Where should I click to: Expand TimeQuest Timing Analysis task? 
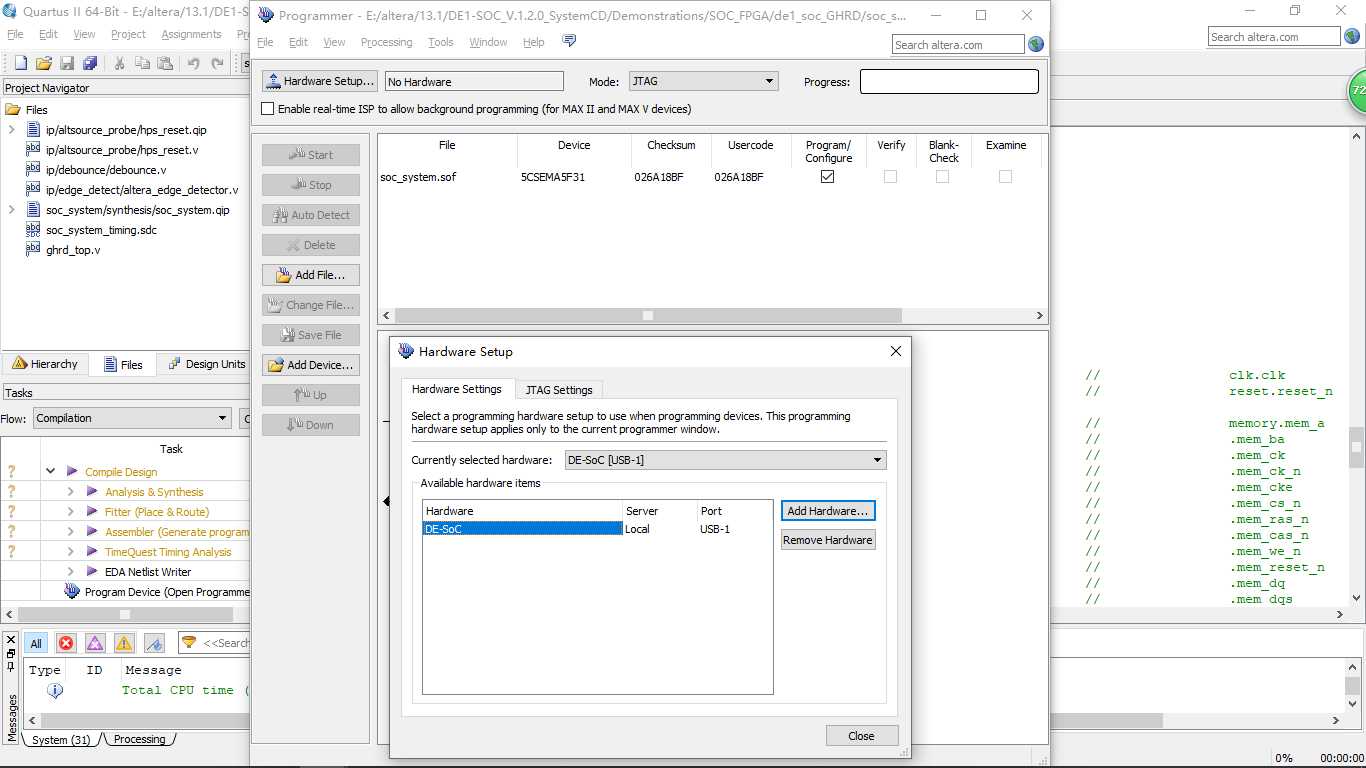pos(70,551)
